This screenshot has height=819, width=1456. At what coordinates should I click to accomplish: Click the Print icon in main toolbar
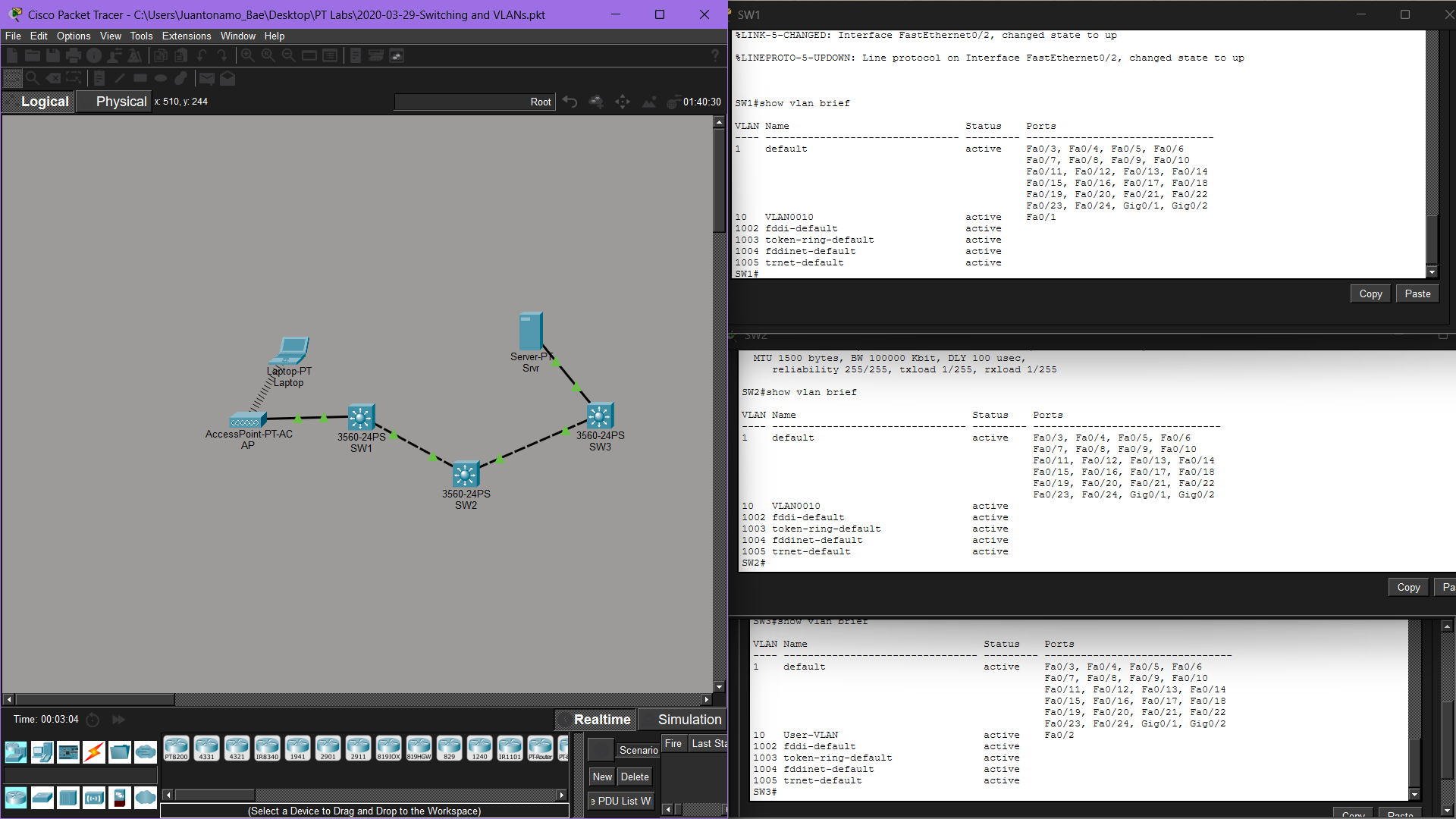coord(74,55)
